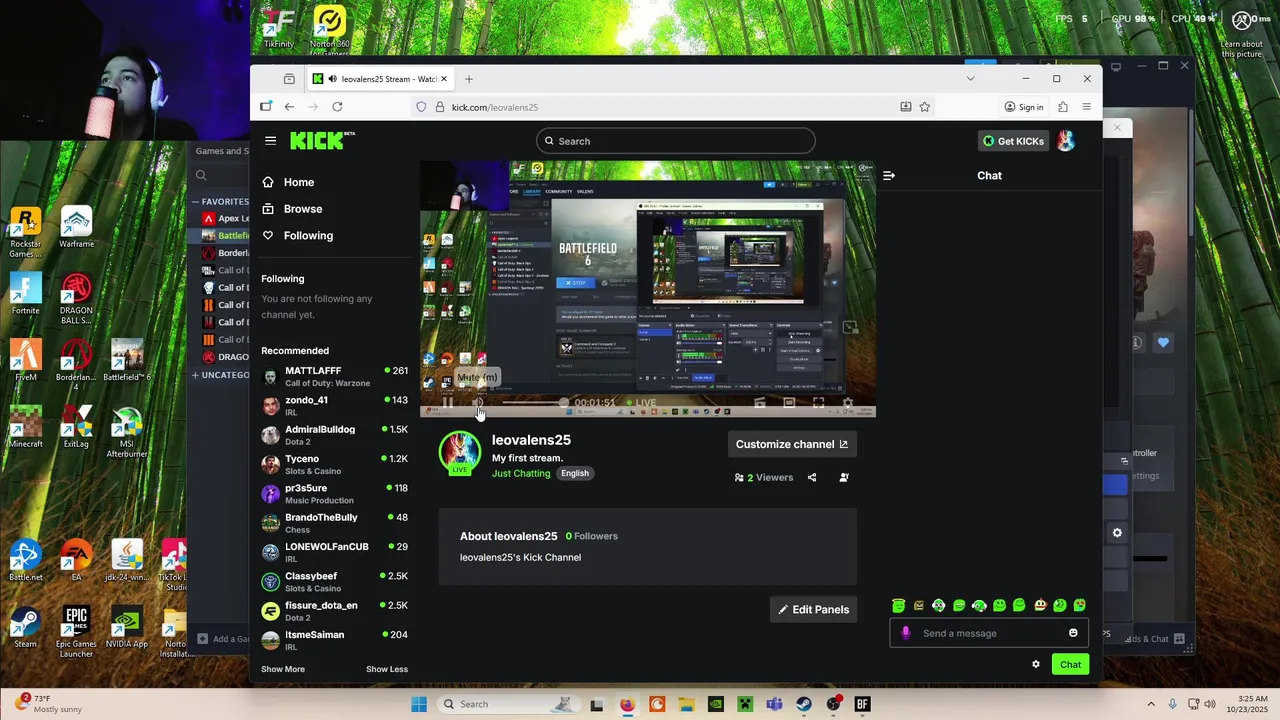Click Show More under Recommended
This screenshot has height=720, width=1280.
(x=283, y=669)
